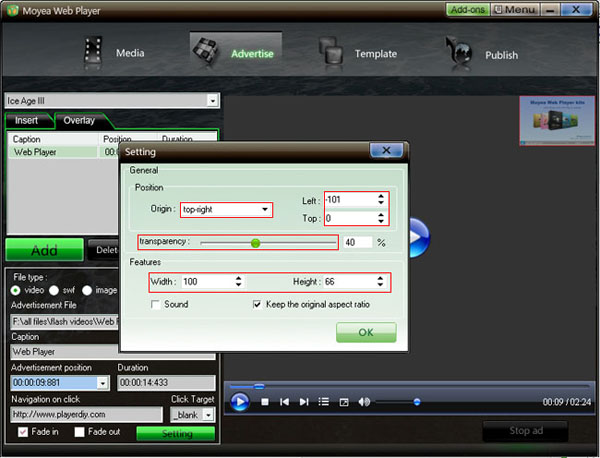Close the Setting dialog
Image resolution: width=600 pixels, height=458 pixels.
[386, 151]
